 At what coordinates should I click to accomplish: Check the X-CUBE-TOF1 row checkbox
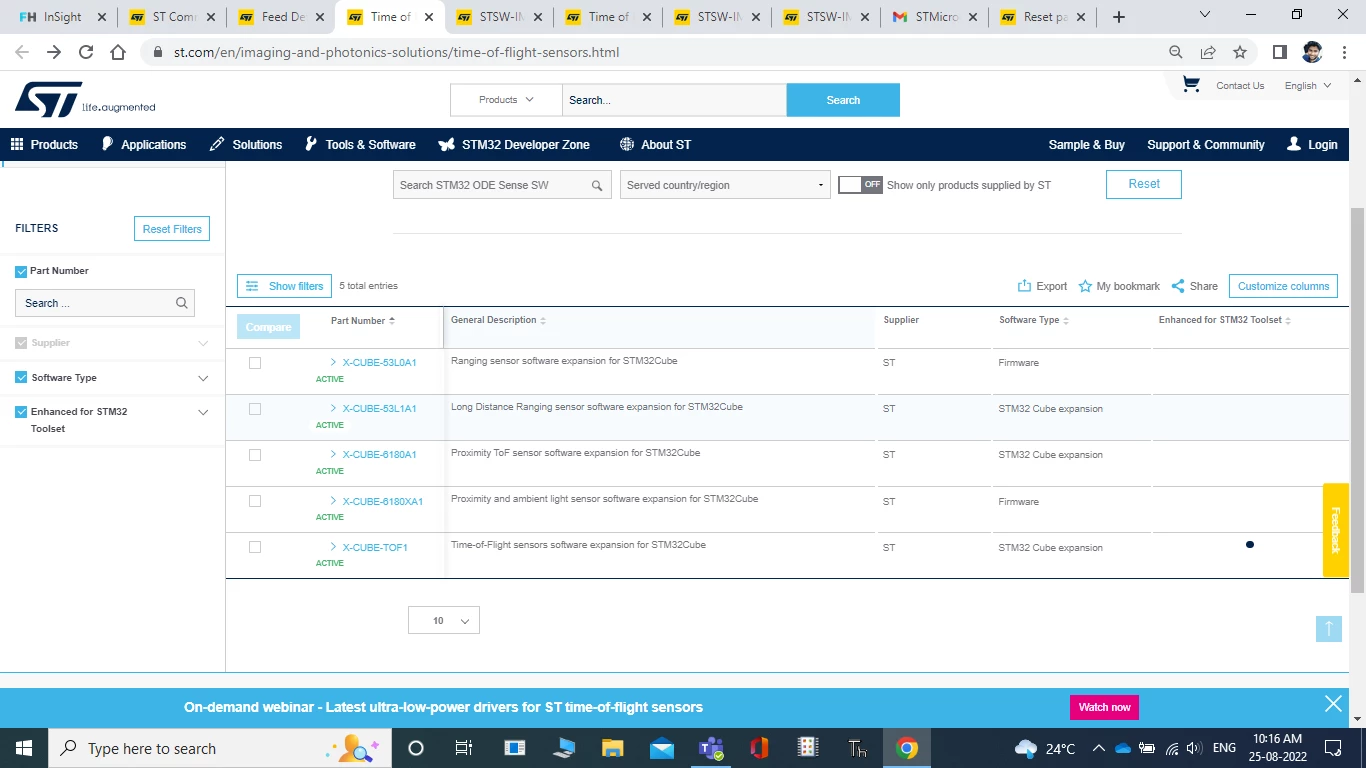(x=255, y=547)
